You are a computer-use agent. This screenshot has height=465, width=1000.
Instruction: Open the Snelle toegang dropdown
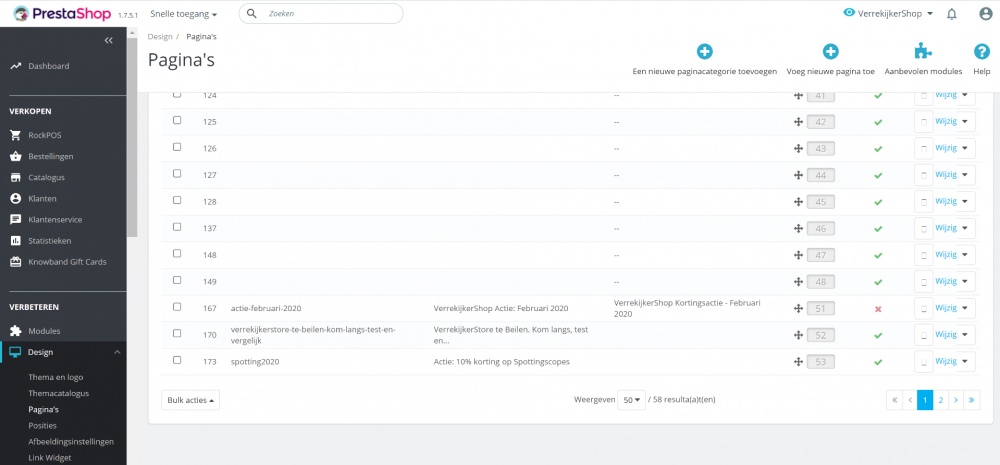pos(184,13)
